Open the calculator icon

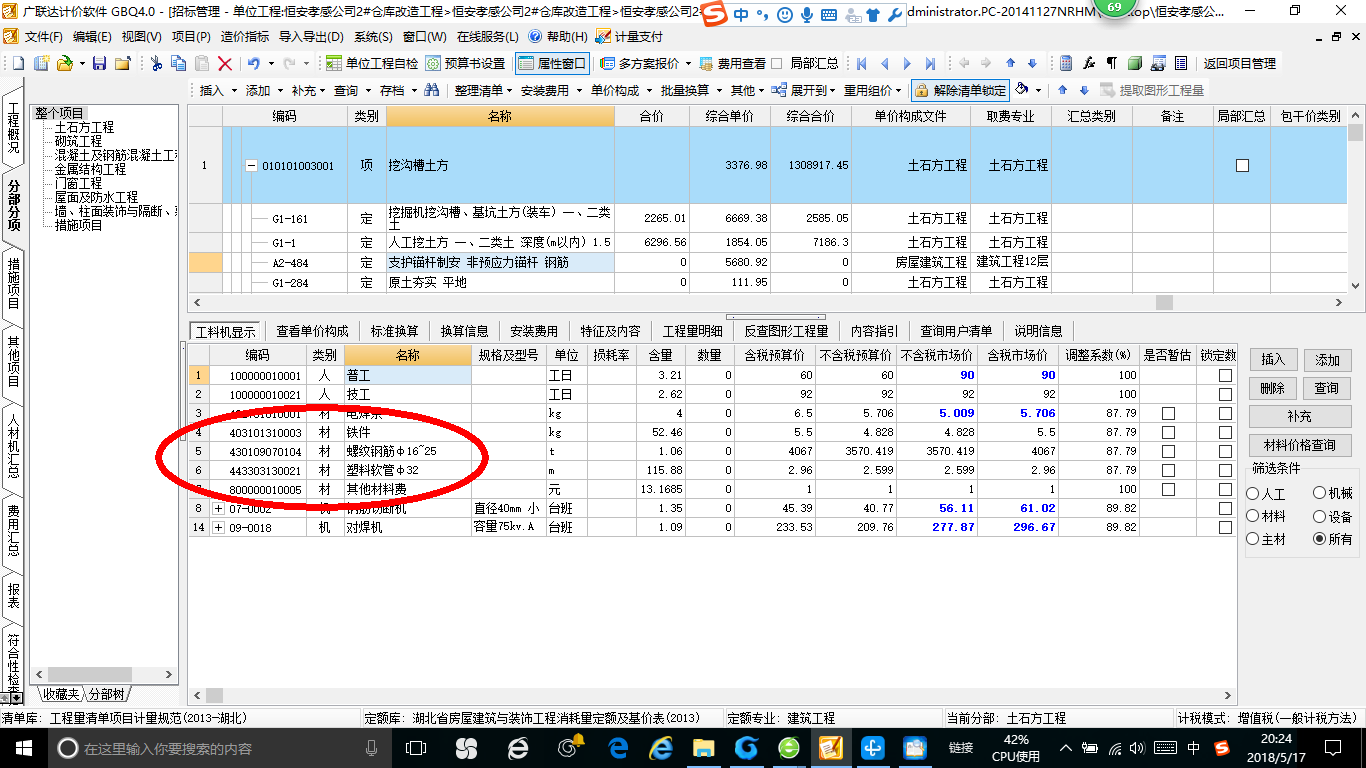[x=1067, y=63]
